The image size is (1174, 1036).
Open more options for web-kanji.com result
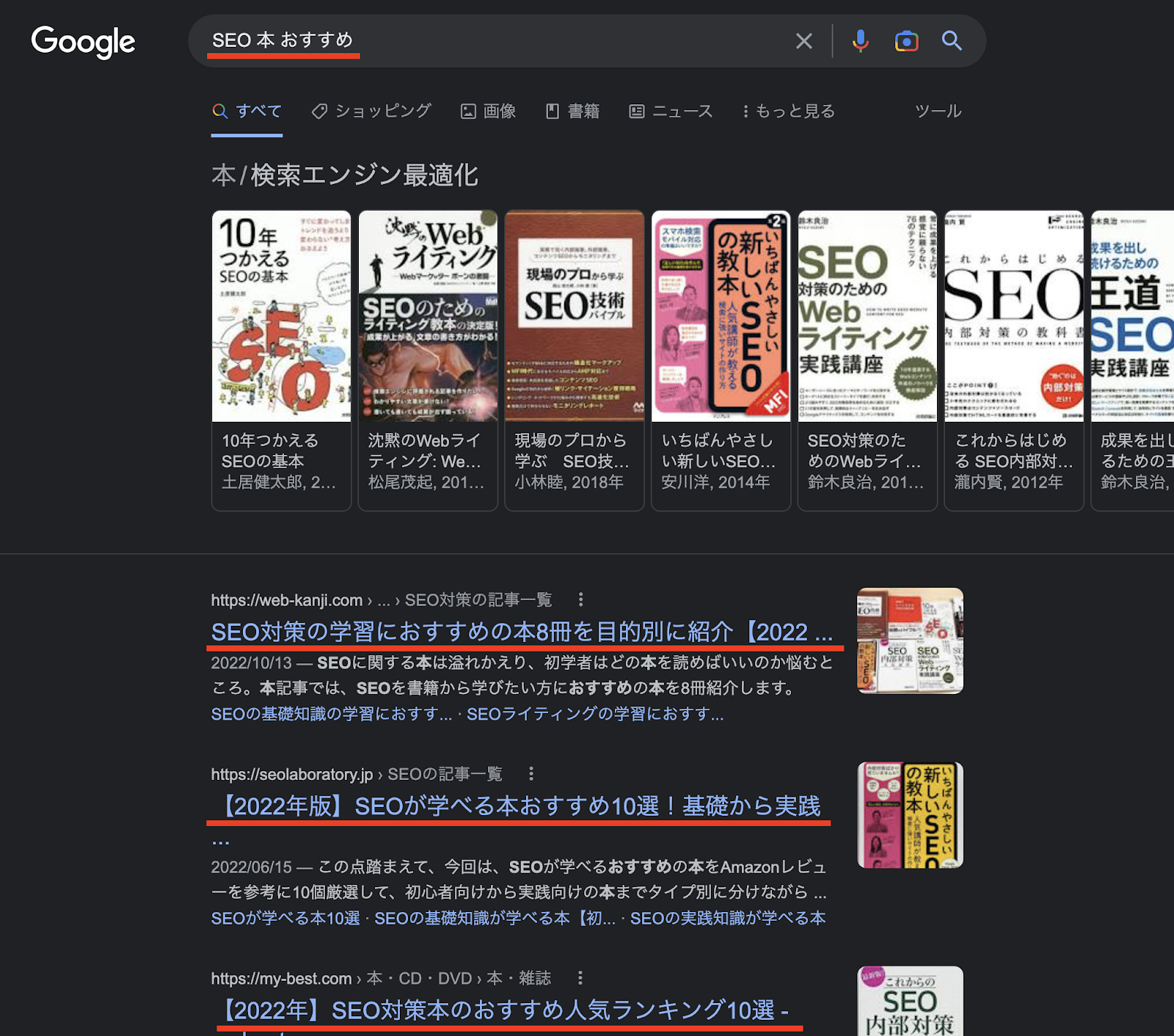pos(580,599)
